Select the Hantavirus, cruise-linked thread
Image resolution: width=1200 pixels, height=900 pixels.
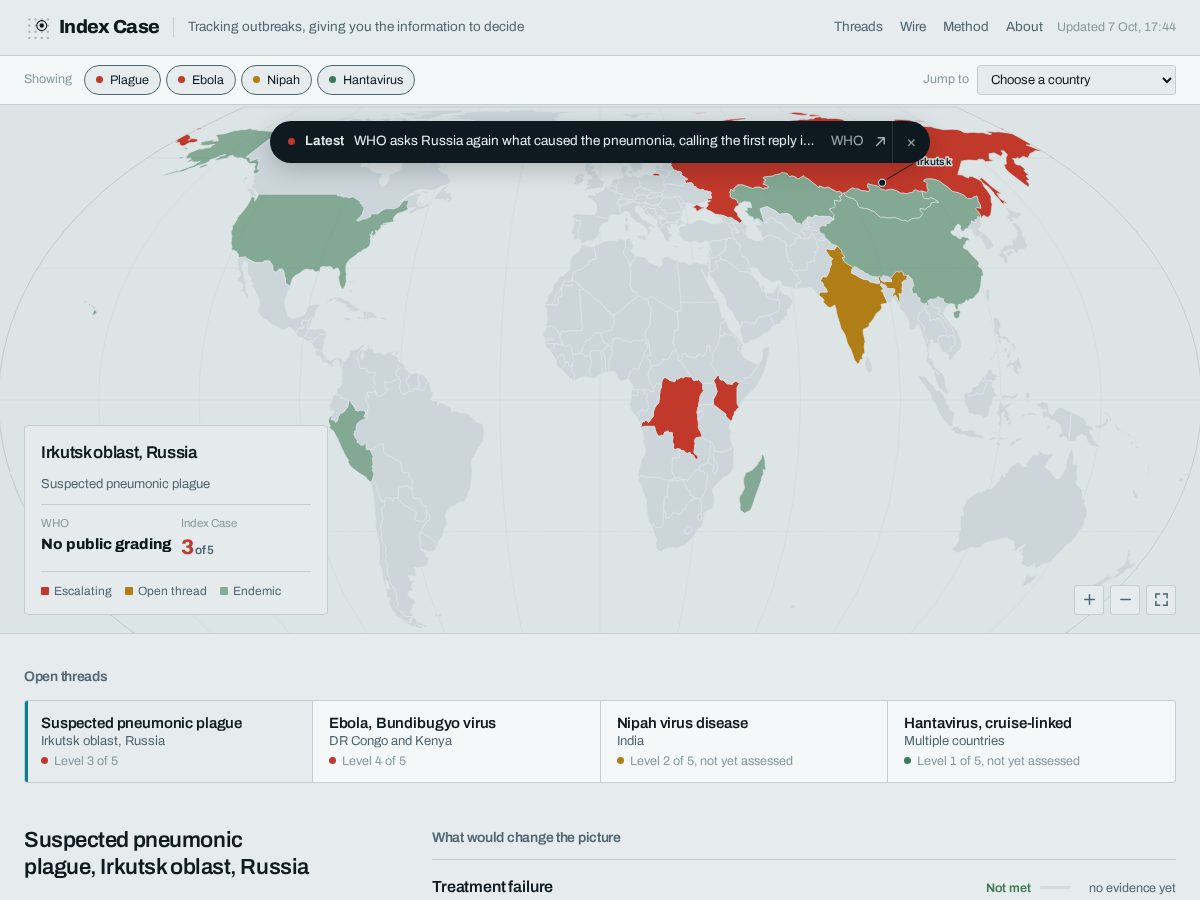pos(1031,741)
